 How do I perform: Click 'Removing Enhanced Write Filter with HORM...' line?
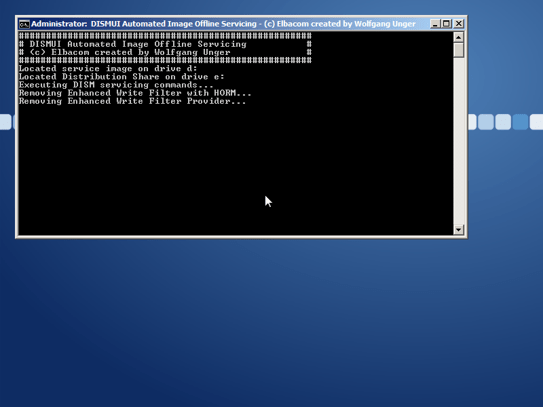(x=135, y=93)
